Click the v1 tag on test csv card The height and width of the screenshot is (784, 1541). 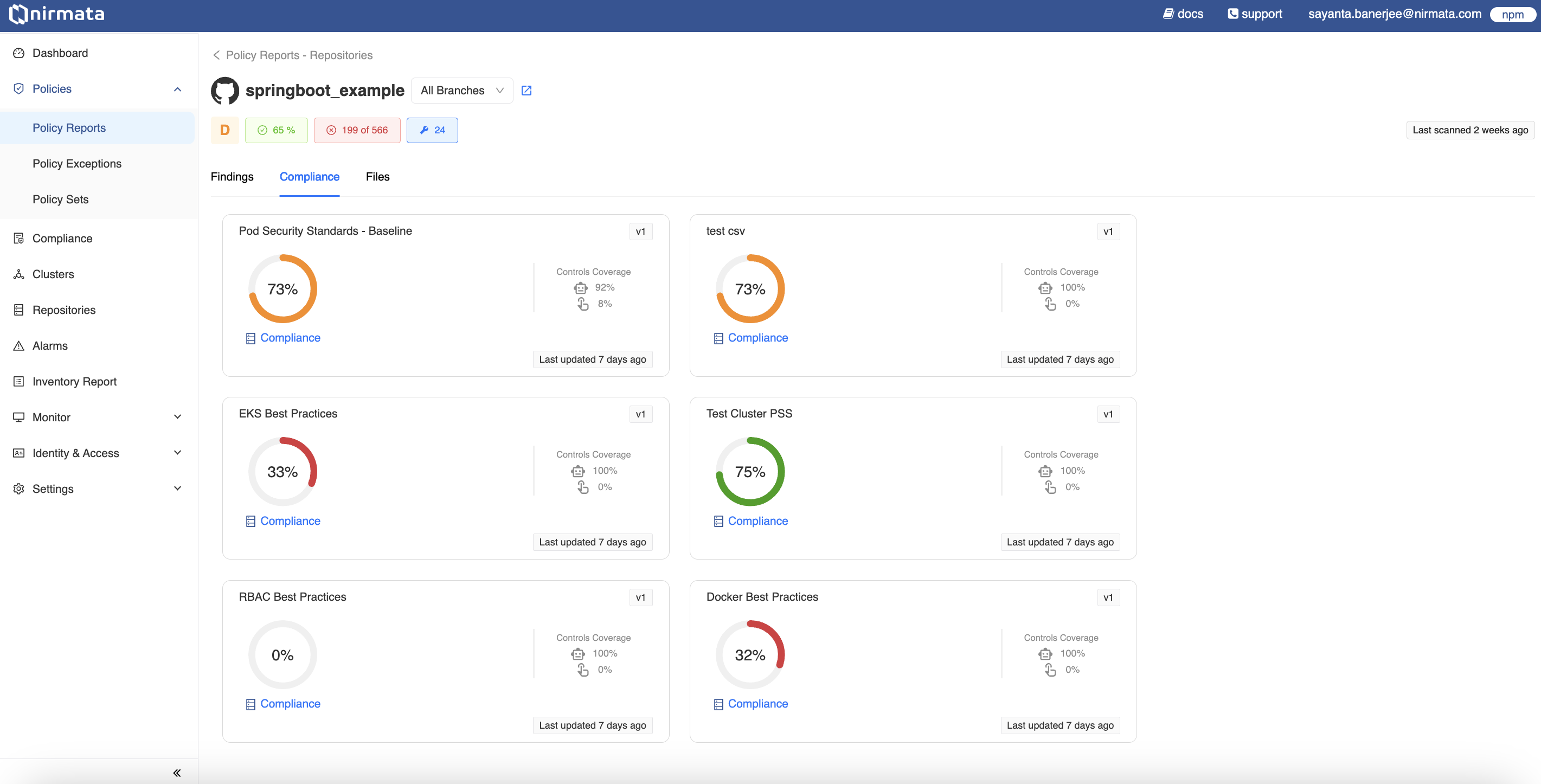click(x=1108, y=232)
